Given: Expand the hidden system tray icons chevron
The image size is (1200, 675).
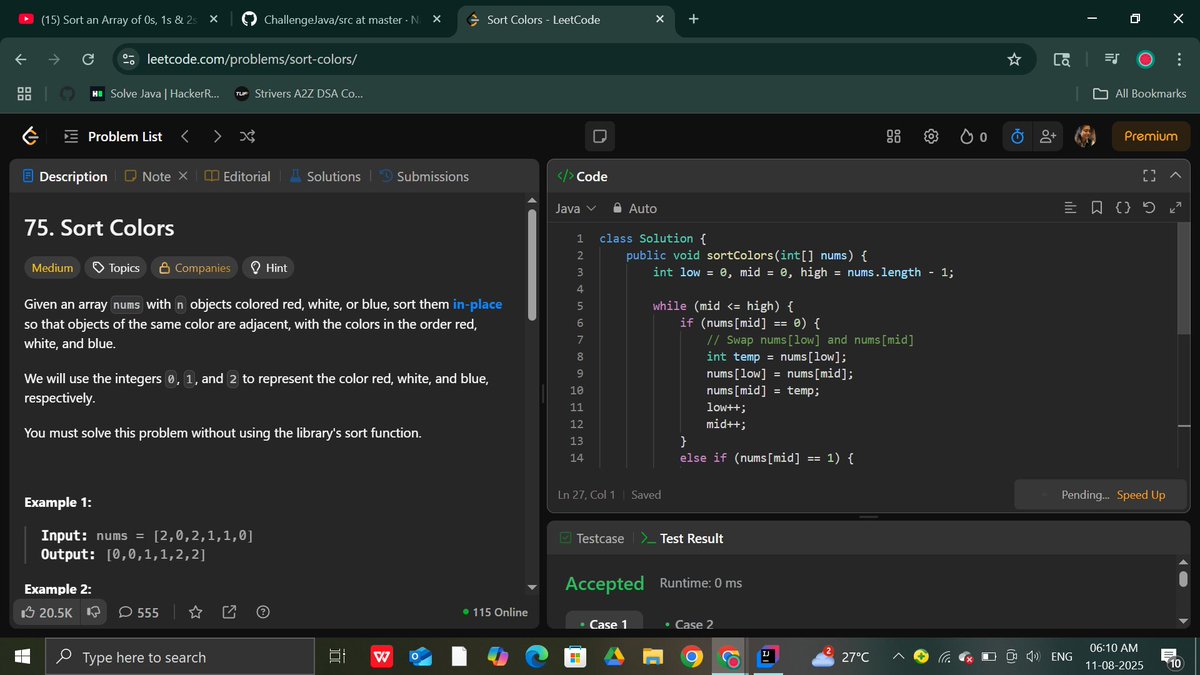Looking at the screenshot, I should pos(898,657).
